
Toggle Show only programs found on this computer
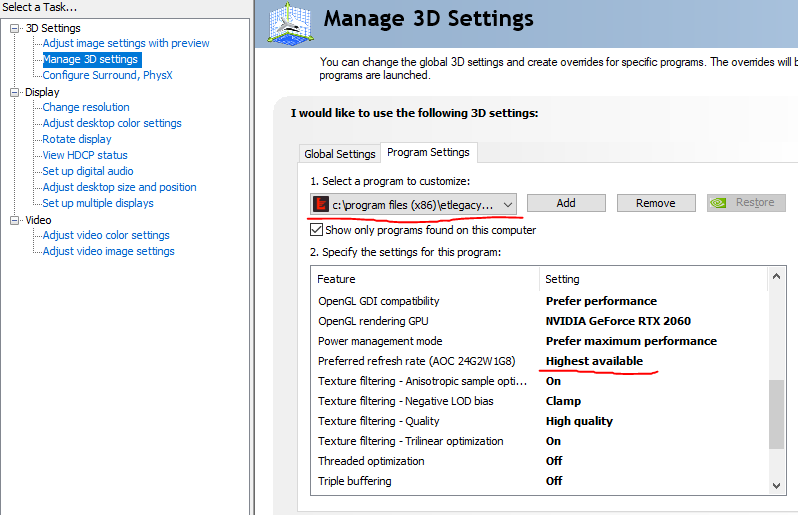coord(316,230)
